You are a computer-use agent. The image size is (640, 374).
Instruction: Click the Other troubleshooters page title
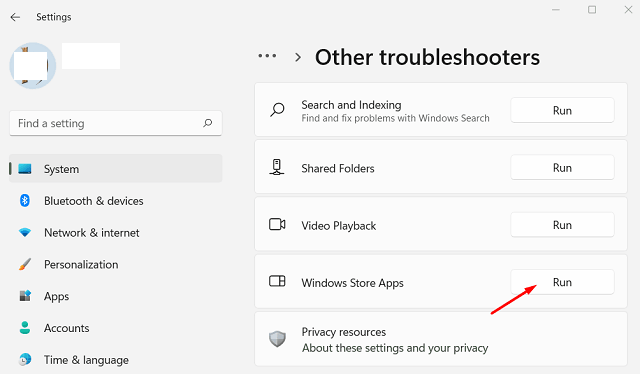427,57
